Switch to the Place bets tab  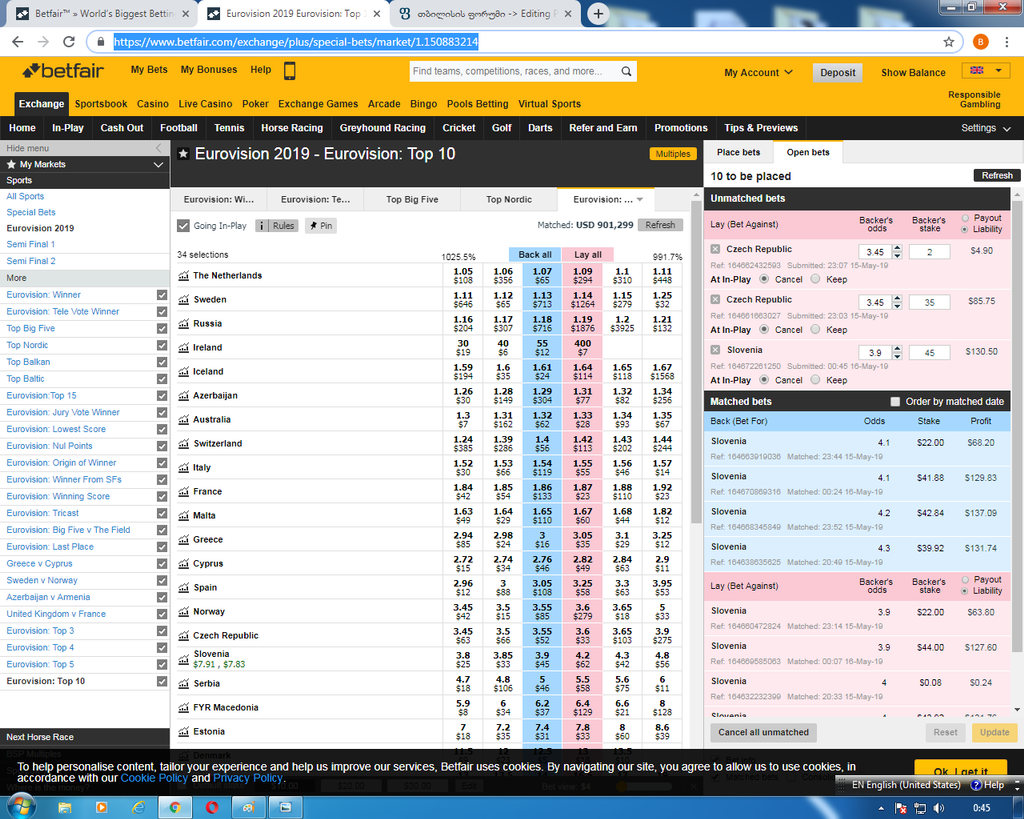pos(739,152)
